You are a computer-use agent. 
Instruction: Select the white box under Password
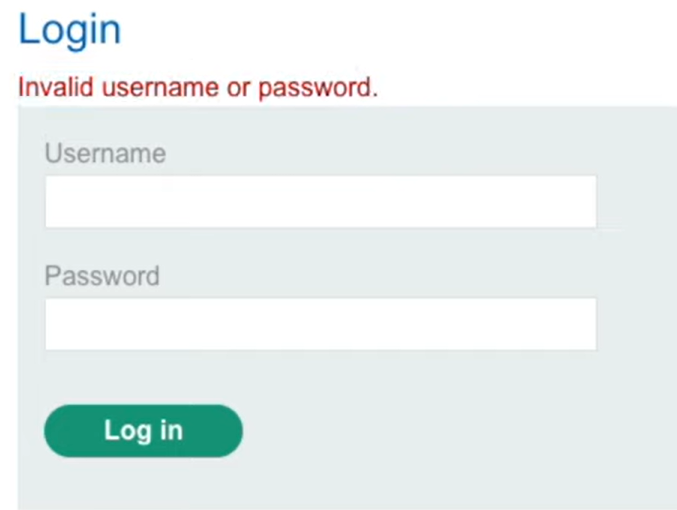tap(320, 323)
